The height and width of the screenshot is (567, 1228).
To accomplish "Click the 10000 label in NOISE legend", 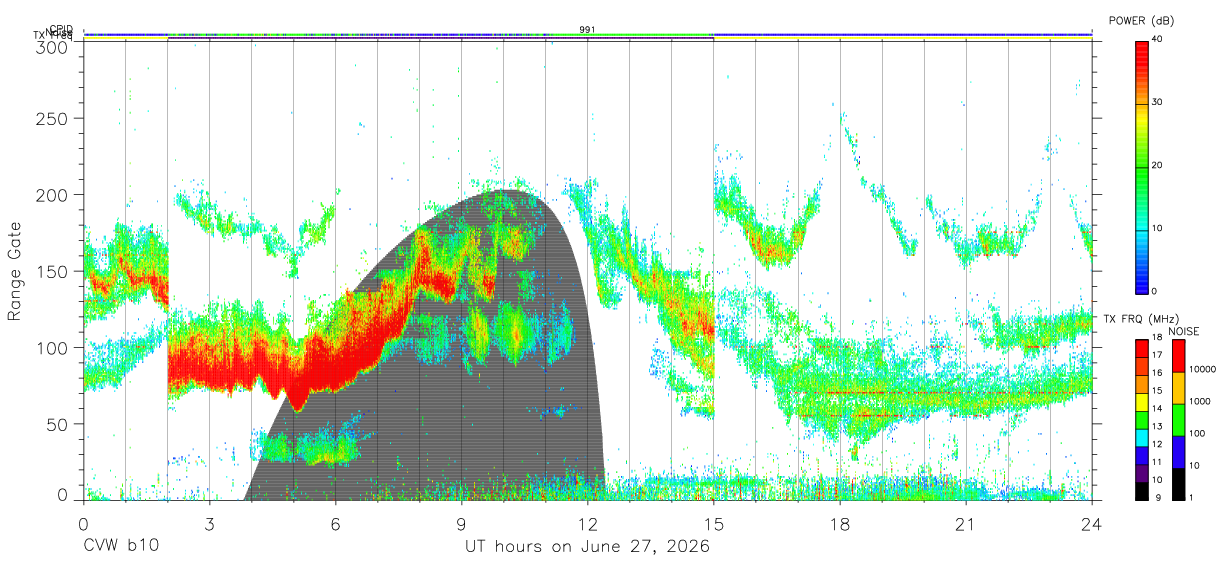I will (1203, 371).
